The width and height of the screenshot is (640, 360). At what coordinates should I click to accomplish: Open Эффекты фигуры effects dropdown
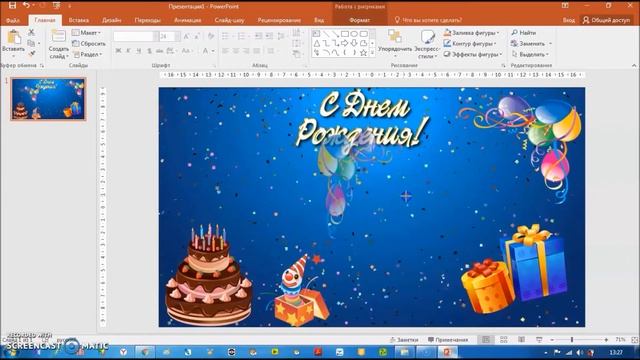pos(473,54)
